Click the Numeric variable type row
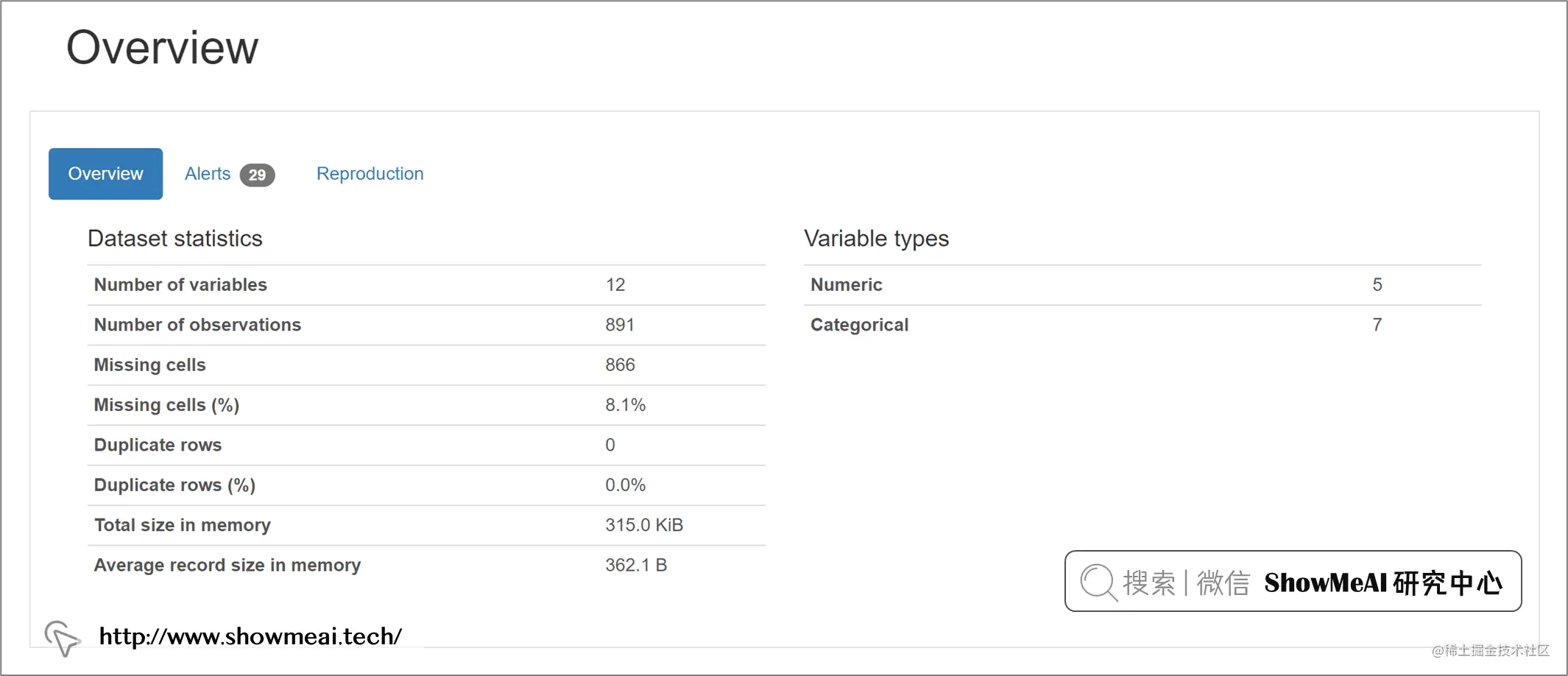Screen dimensions: 1568x676 coord(1143,285)
